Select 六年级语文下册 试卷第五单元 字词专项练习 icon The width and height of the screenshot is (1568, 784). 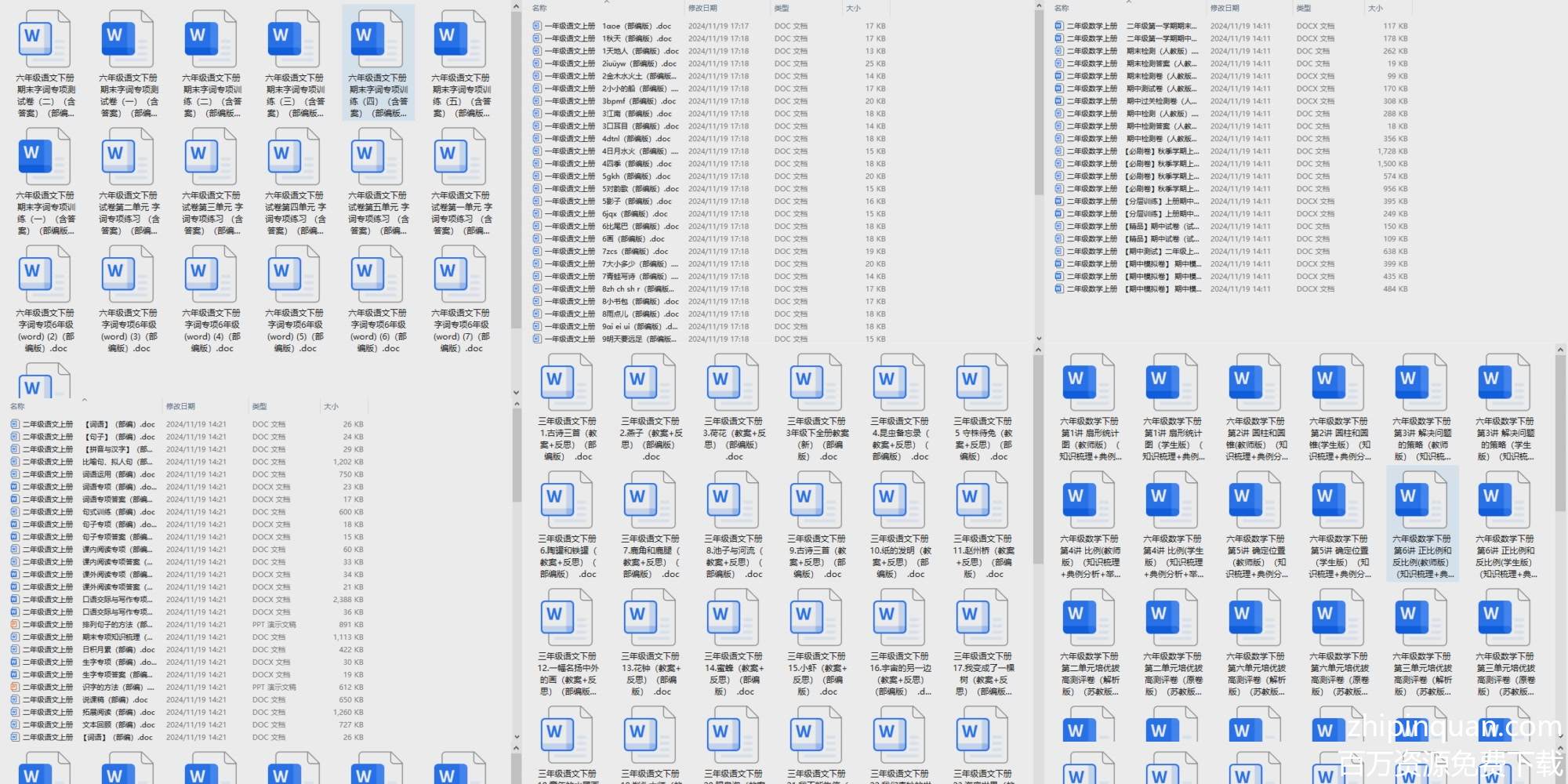(x=377, y=156)
